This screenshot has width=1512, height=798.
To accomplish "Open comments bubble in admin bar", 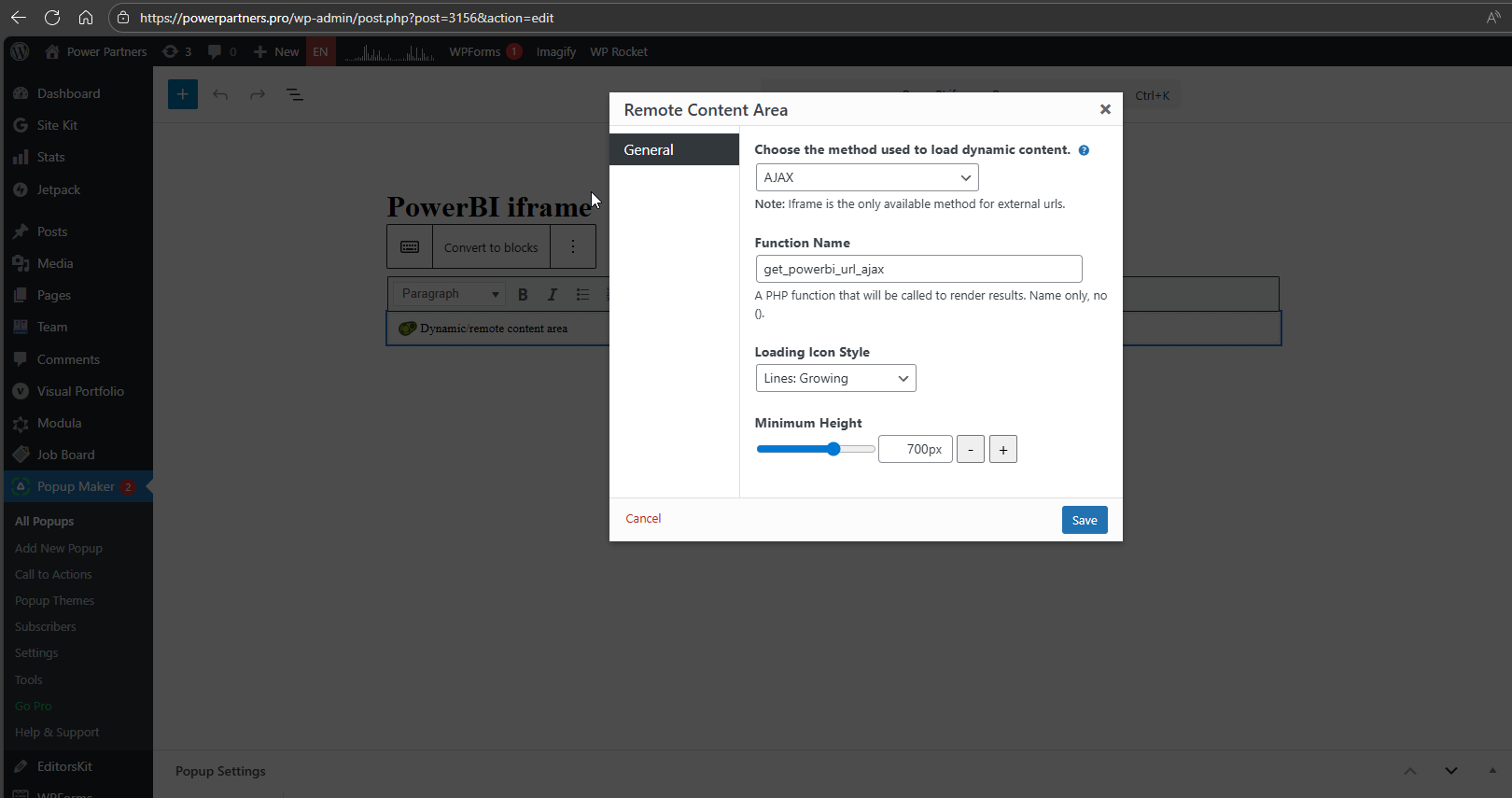I will (x=222, y=51).
